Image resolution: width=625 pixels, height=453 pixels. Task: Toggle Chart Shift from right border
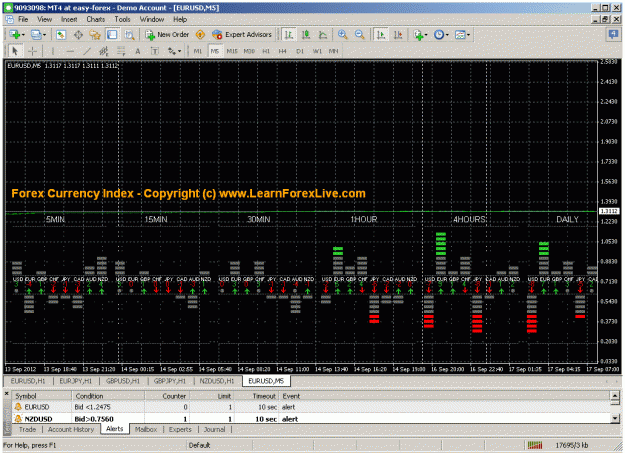(398, 35)
